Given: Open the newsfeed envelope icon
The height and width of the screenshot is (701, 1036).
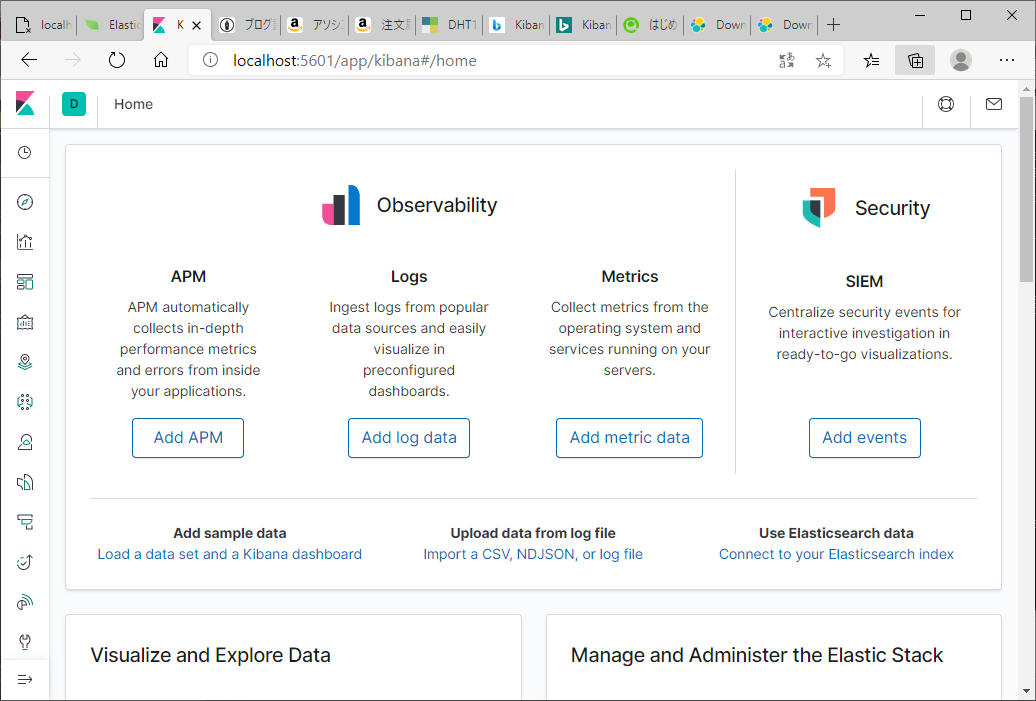Looking at the screenshot, I should coord(994,104).
